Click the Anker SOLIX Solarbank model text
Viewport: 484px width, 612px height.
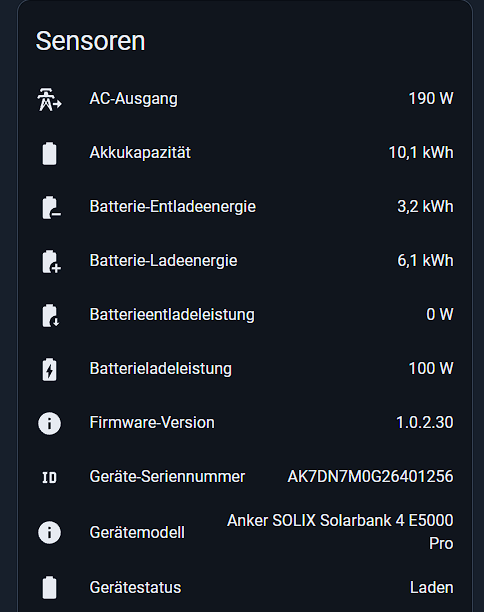pos(340,532)
